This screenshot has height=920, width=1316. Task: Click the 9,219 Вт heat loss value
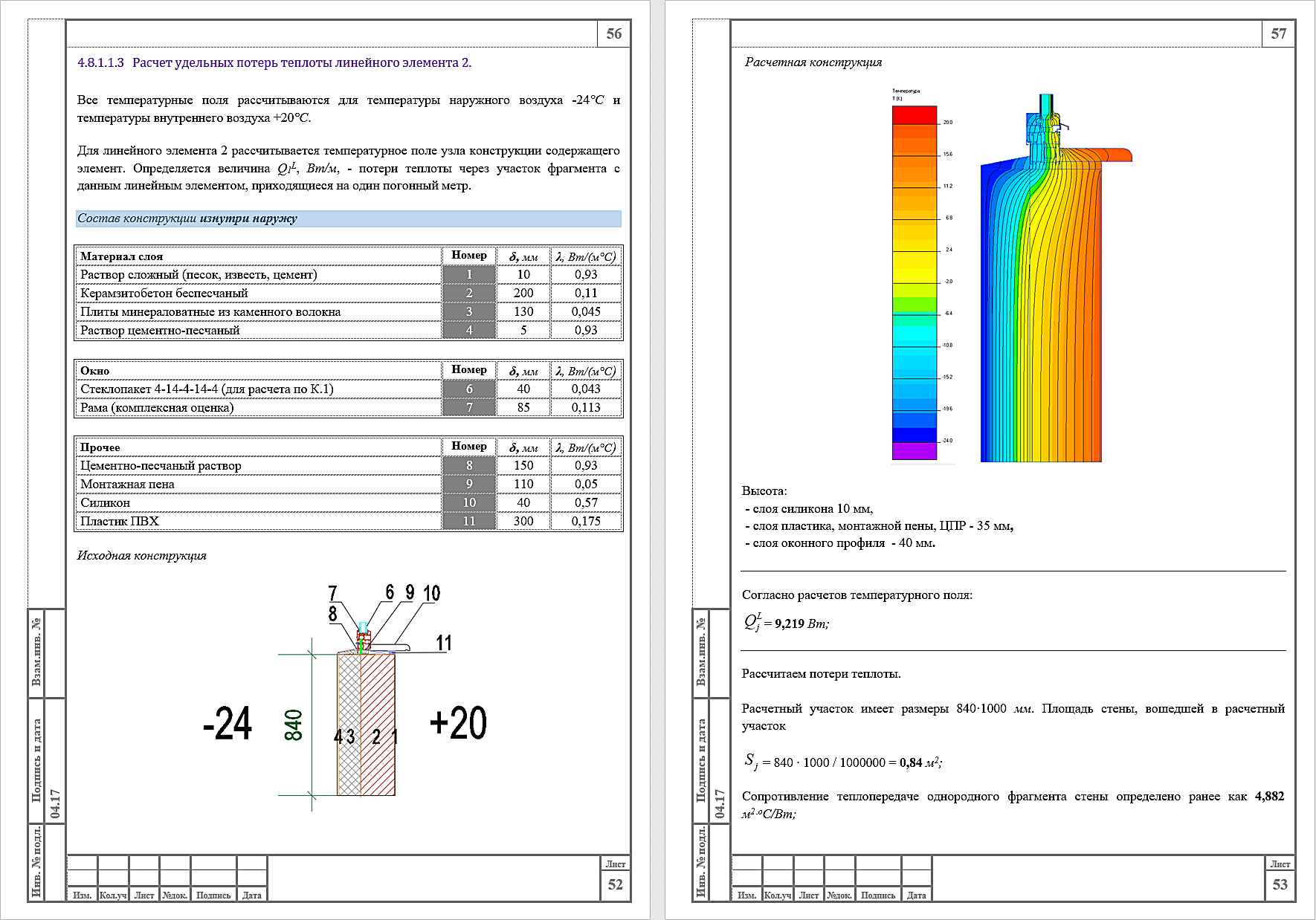[x=789, y=624]
